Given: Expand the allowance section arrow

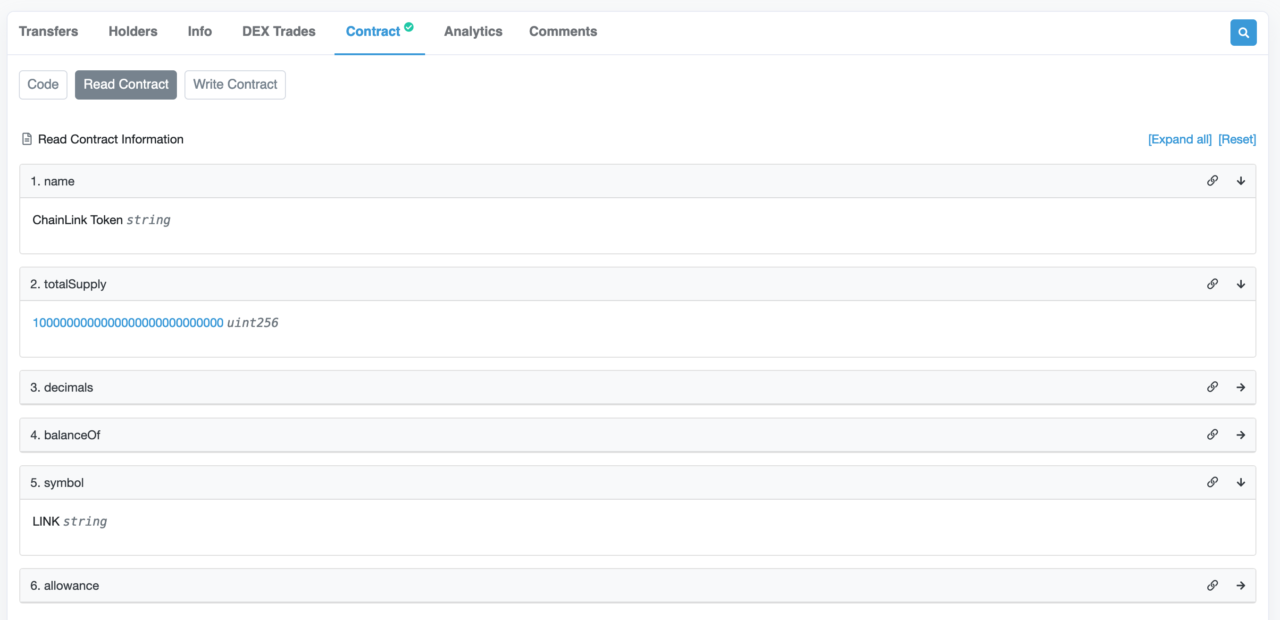Looking at the screenshot, I should click(x=1241, y=586).
